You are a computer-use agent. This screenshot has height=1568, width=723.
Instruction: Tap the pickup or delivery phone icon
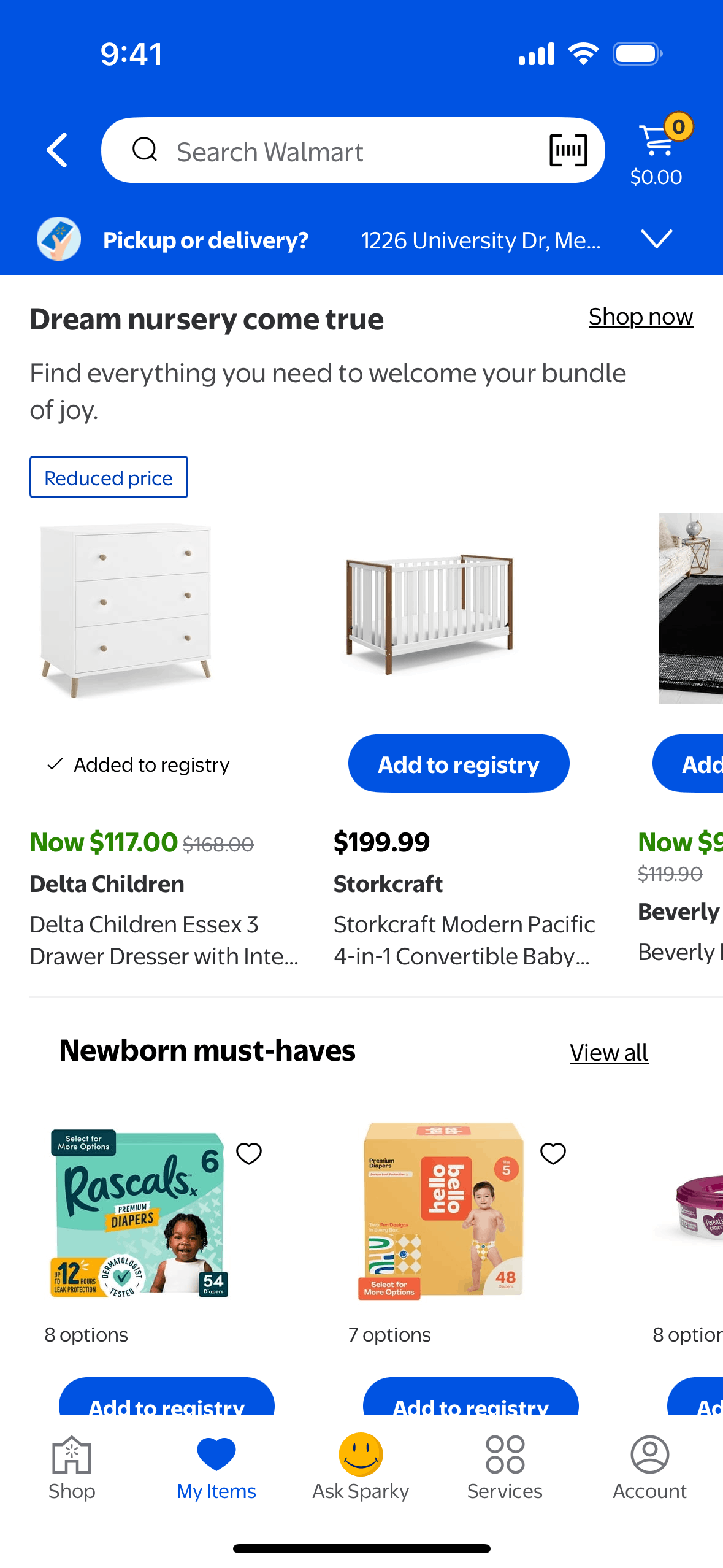click(x=59, y=239)
